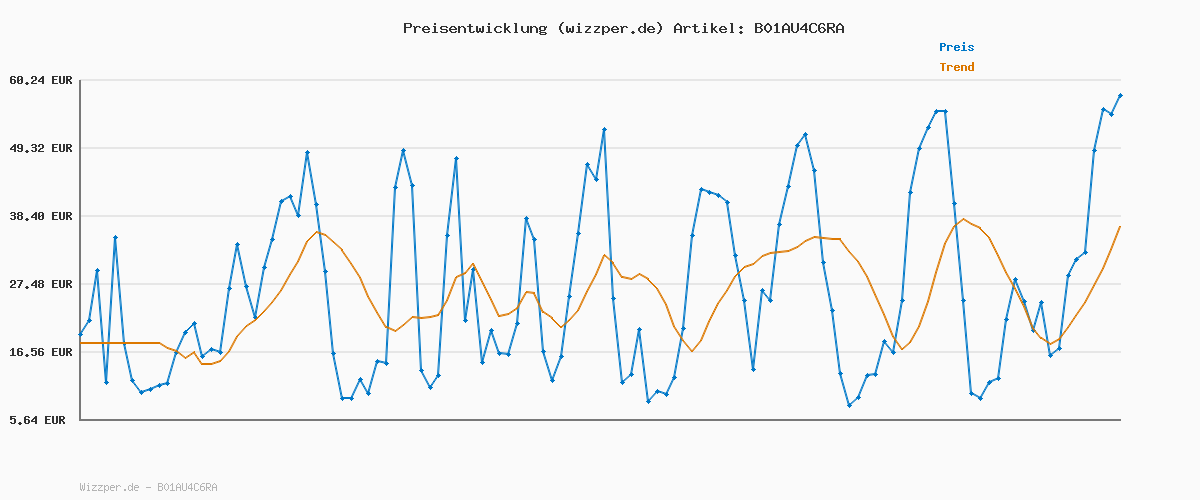This screenshot has width=1200, height=500.
Task: Click wizzper.de in the chart title
Action: coord(610,28)
